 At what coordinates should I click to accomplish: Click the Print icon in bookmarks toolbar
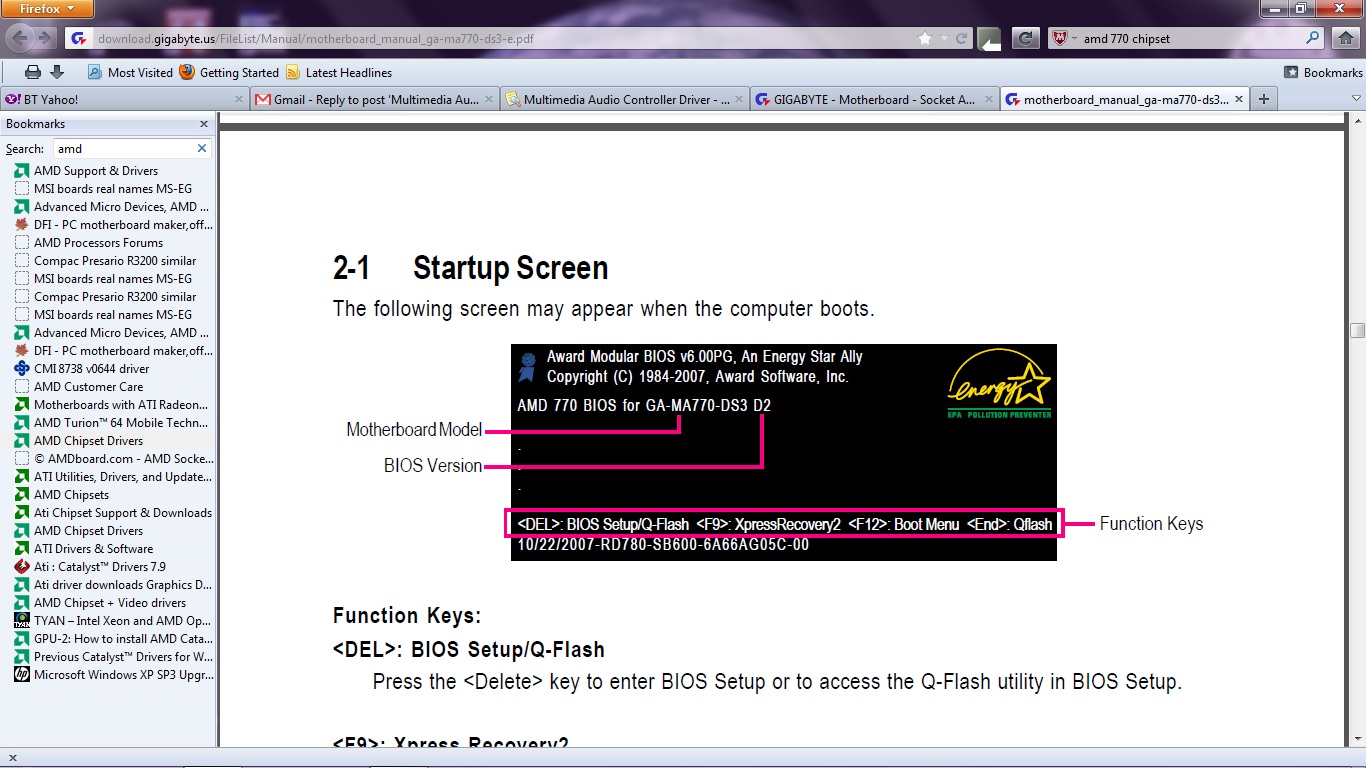[x=33, y=72]
